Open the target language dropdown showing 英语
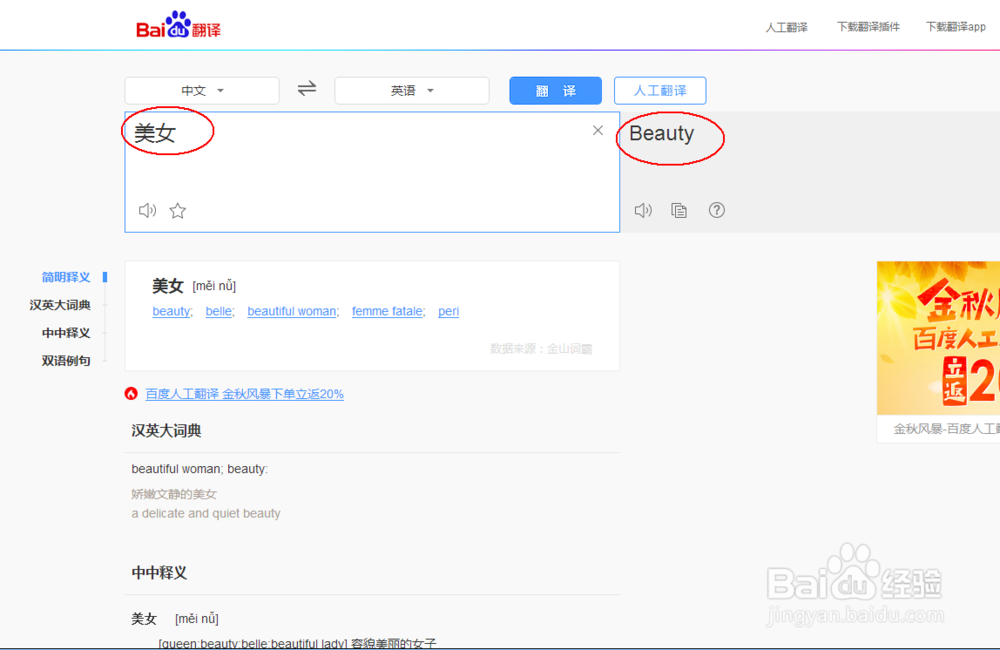1000x650 pixels. 411,90
